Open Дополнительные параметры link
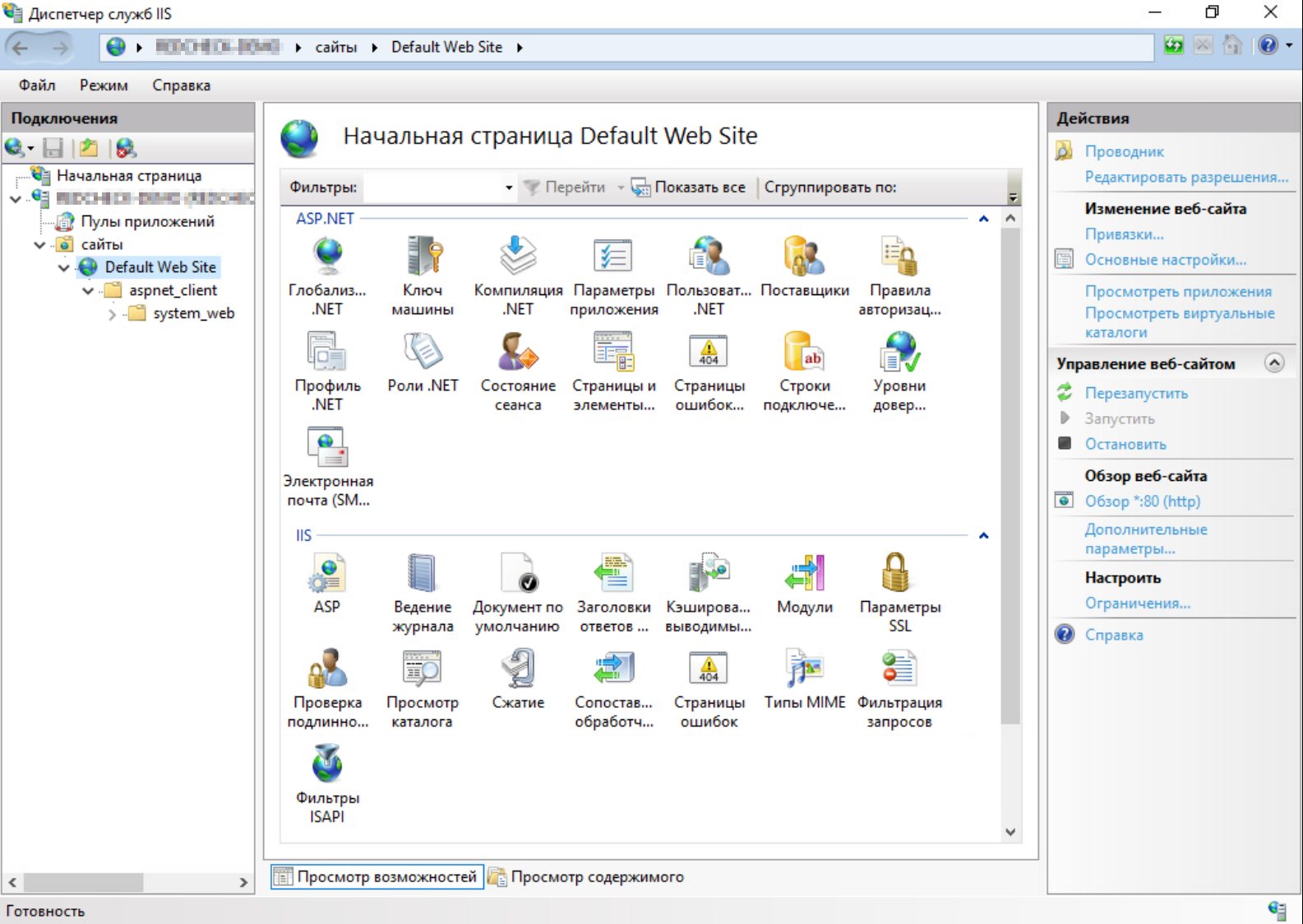This screenshot has width=1303, height=924. 1146,539
